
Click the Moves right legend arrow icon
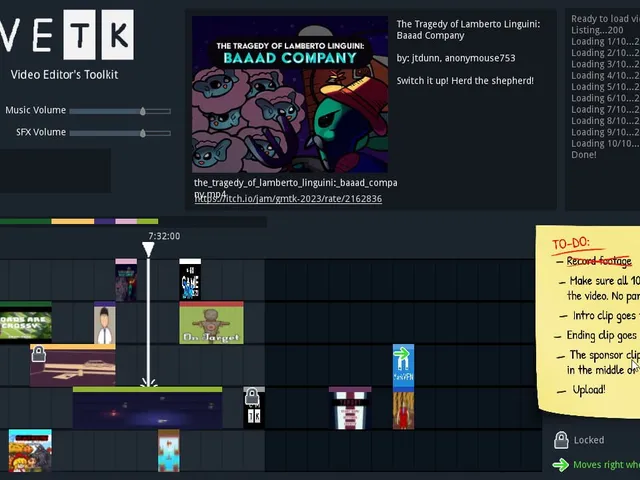click(x=560, y=464)
